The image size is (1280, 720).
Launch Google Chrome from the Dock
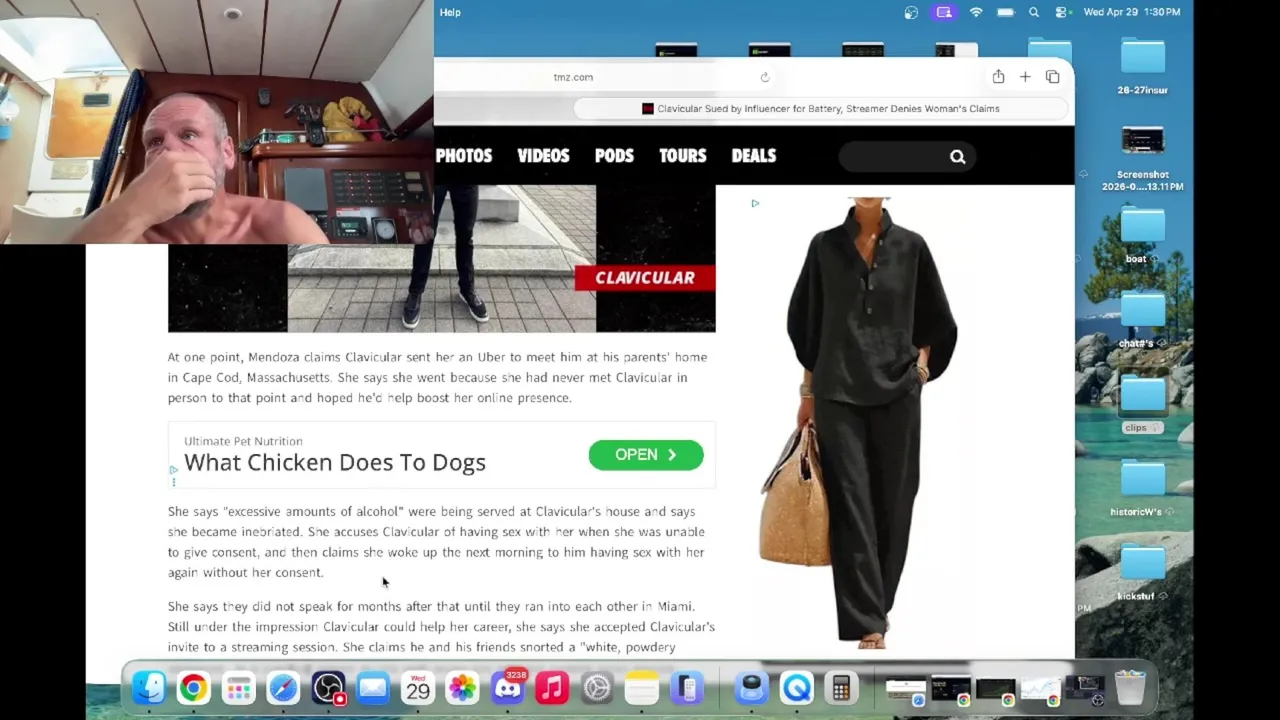(x=194, y=688)
